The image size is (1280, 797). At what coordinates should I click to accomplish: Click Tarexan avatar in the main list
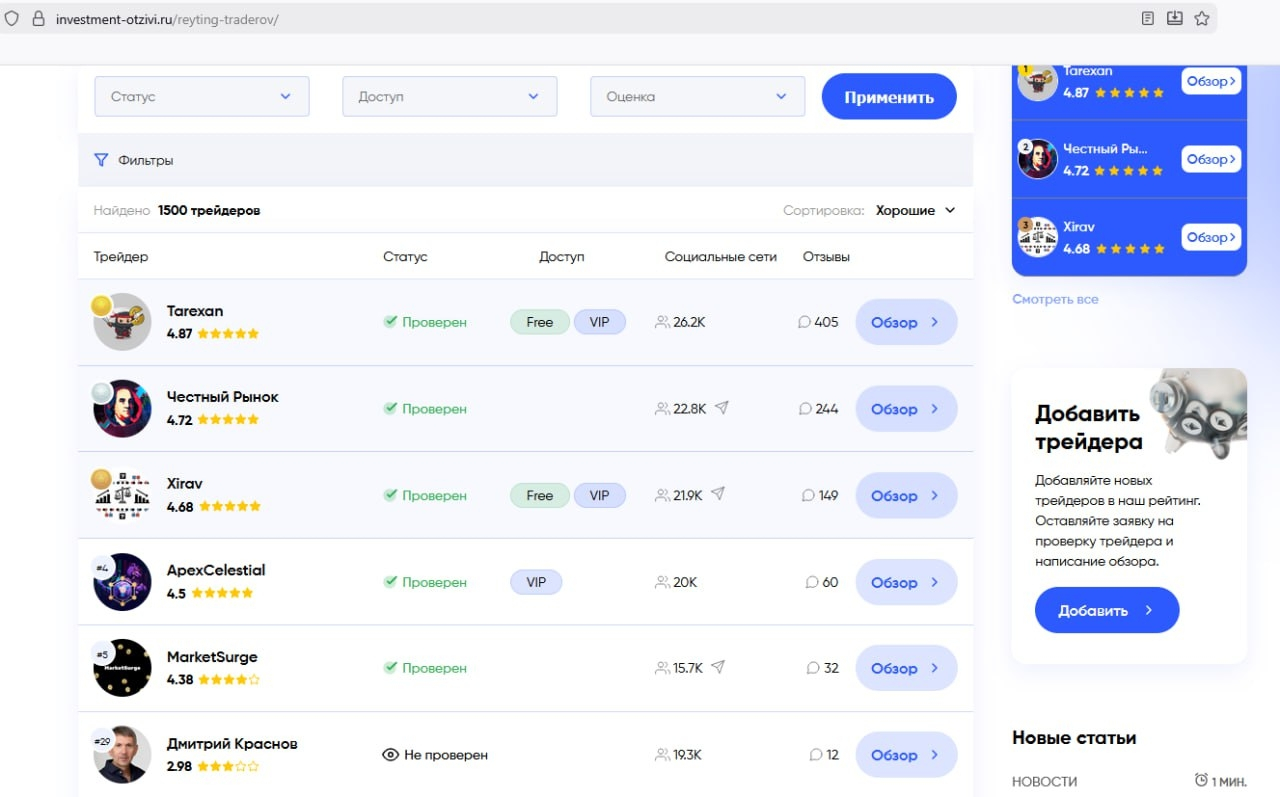122,322
